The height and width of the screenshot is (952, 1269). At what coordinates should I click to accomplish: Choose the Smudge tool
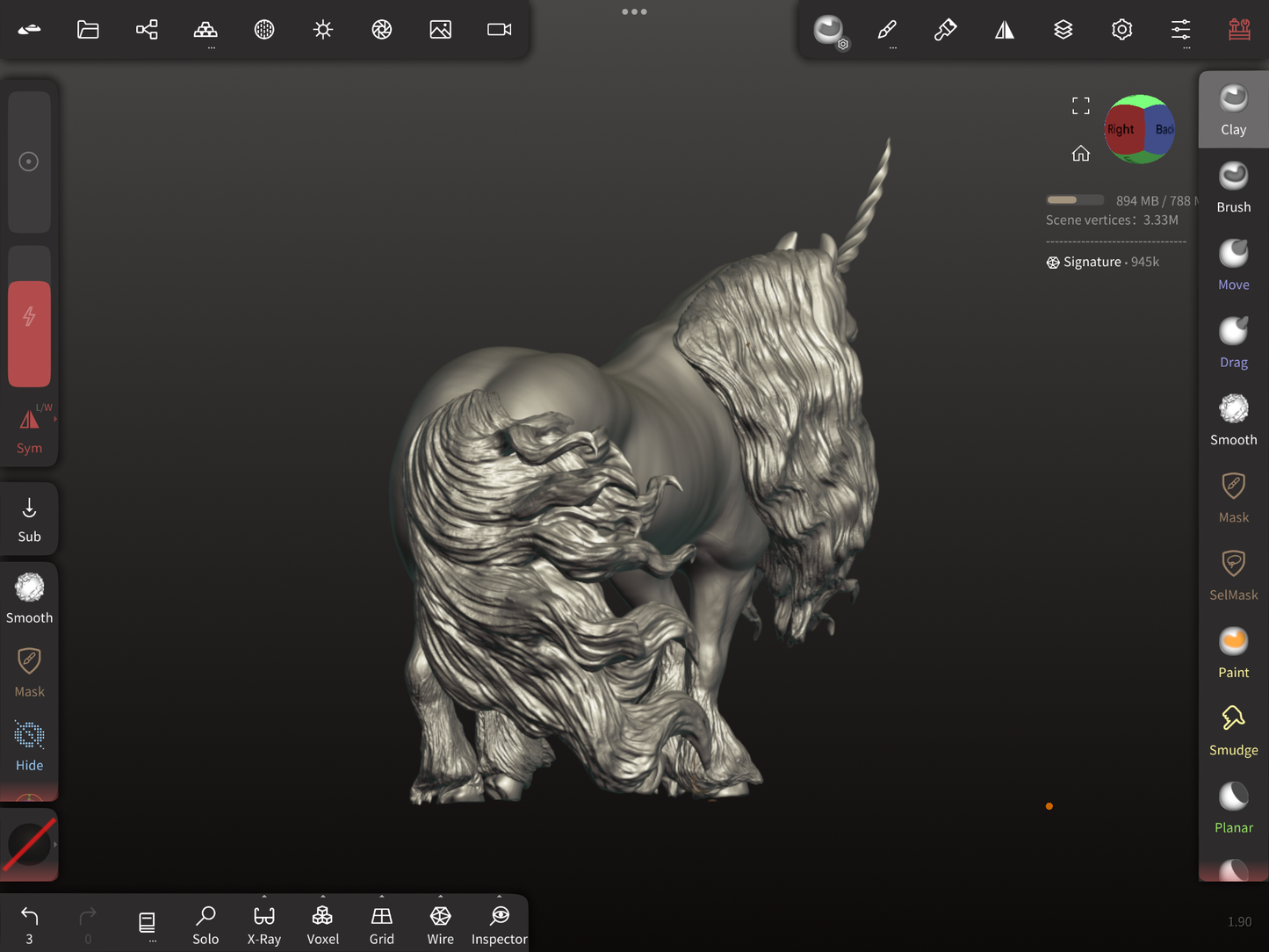(1233, 730)
